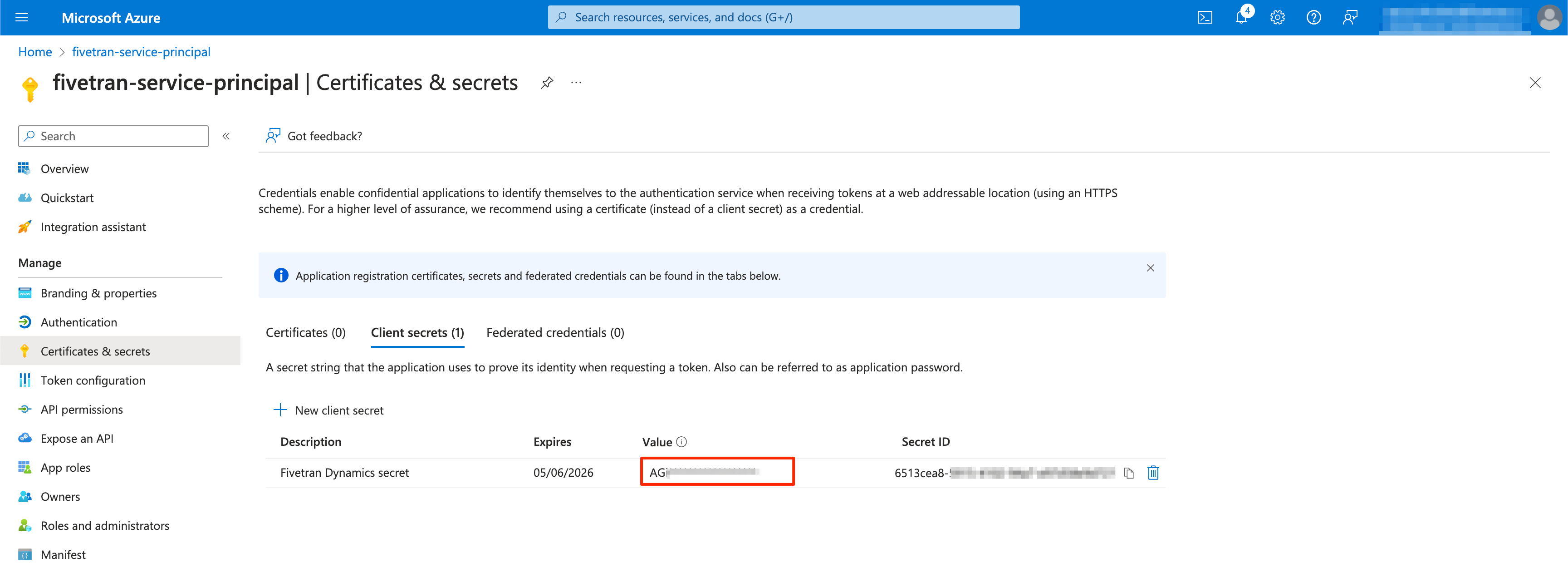Open the top bar feedback icon
This screenshot has width=1568, height=573.
tap(1349, 17)
